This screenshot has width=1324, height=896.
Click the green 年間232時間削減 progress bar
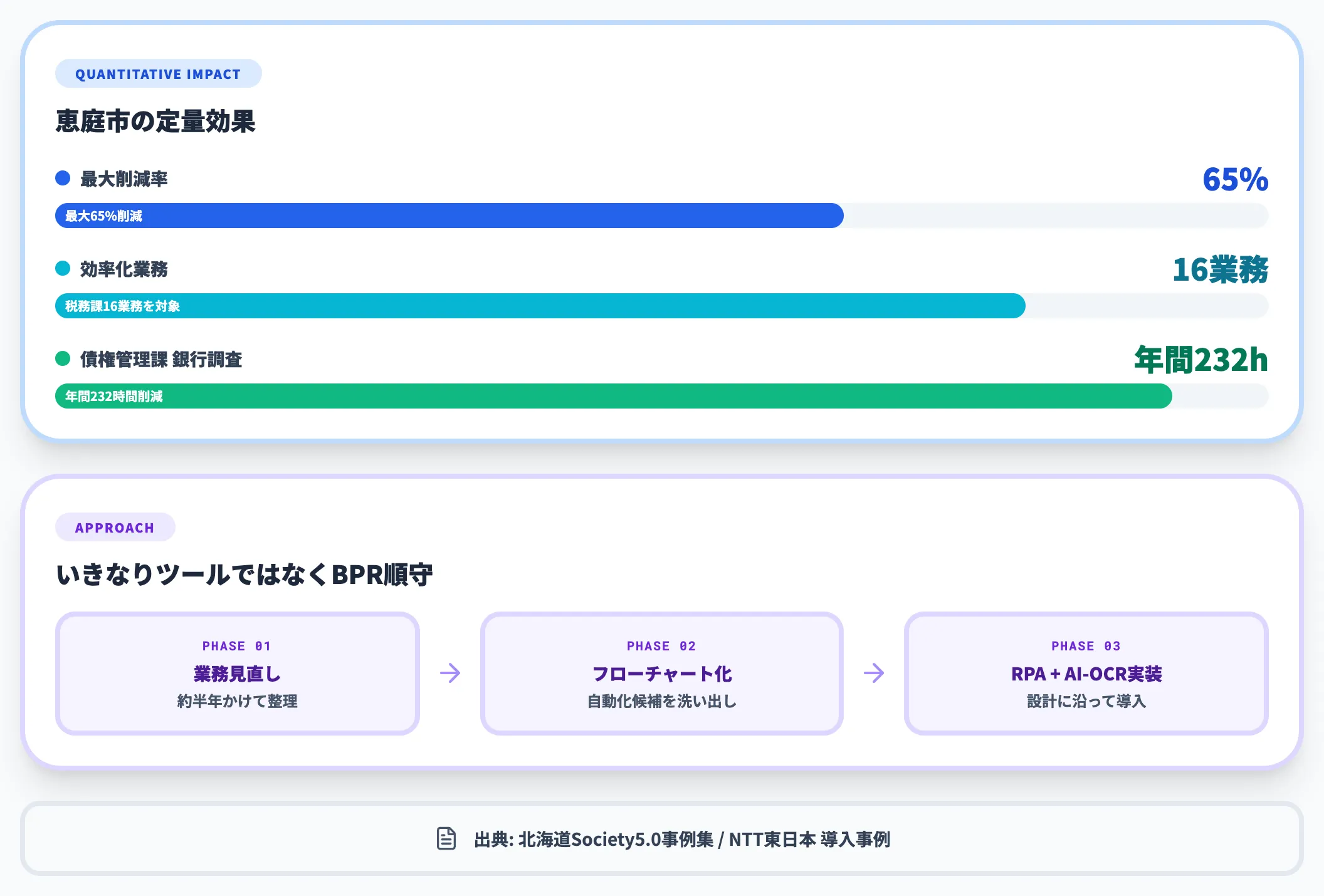point(614,396)
